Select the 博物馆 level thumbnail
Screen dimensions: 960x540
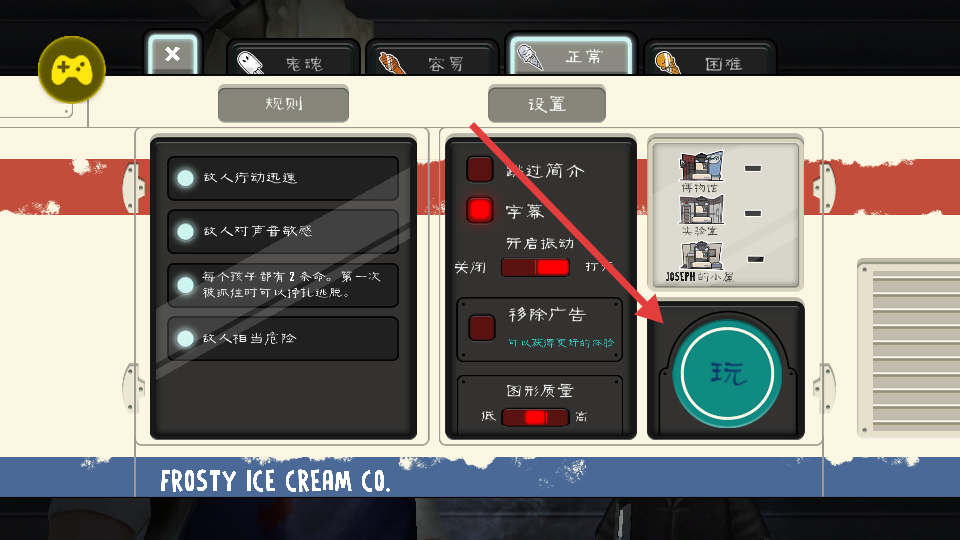(702, 167)
